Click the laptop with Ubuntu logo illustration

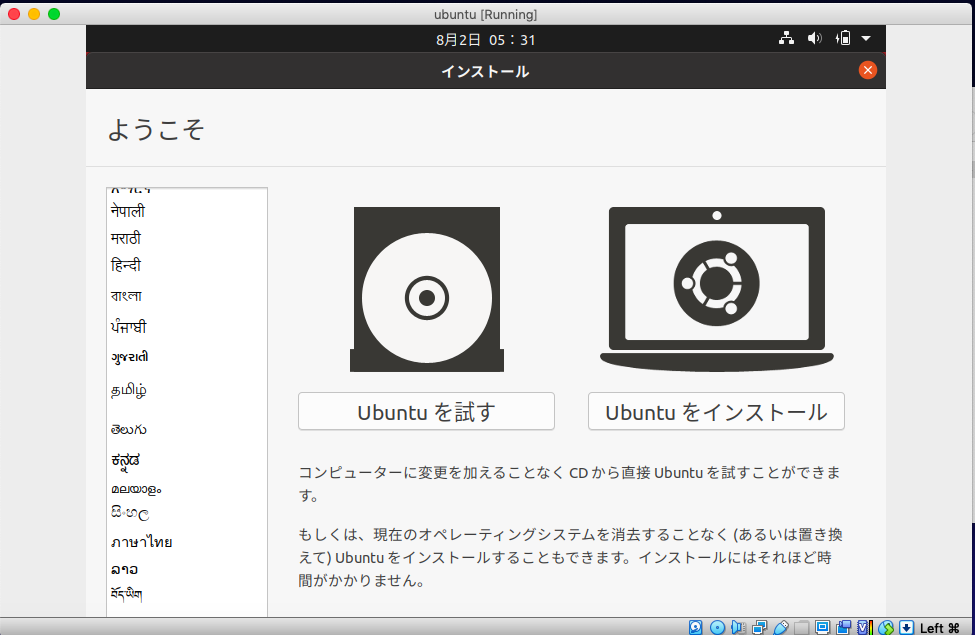click(x=716, y=289)
